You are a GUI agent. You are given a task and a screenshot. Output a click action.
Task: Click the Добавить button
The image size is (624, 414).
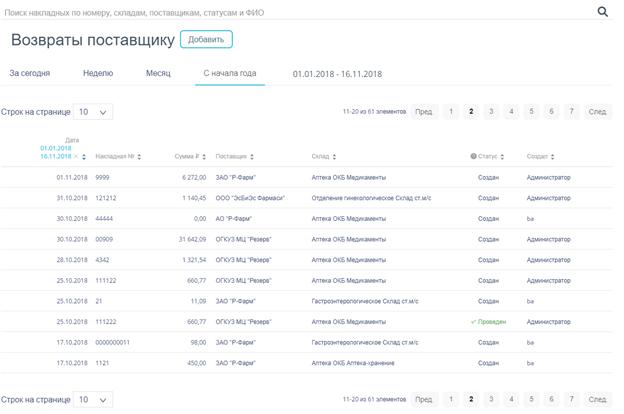(x=206, y=39)
